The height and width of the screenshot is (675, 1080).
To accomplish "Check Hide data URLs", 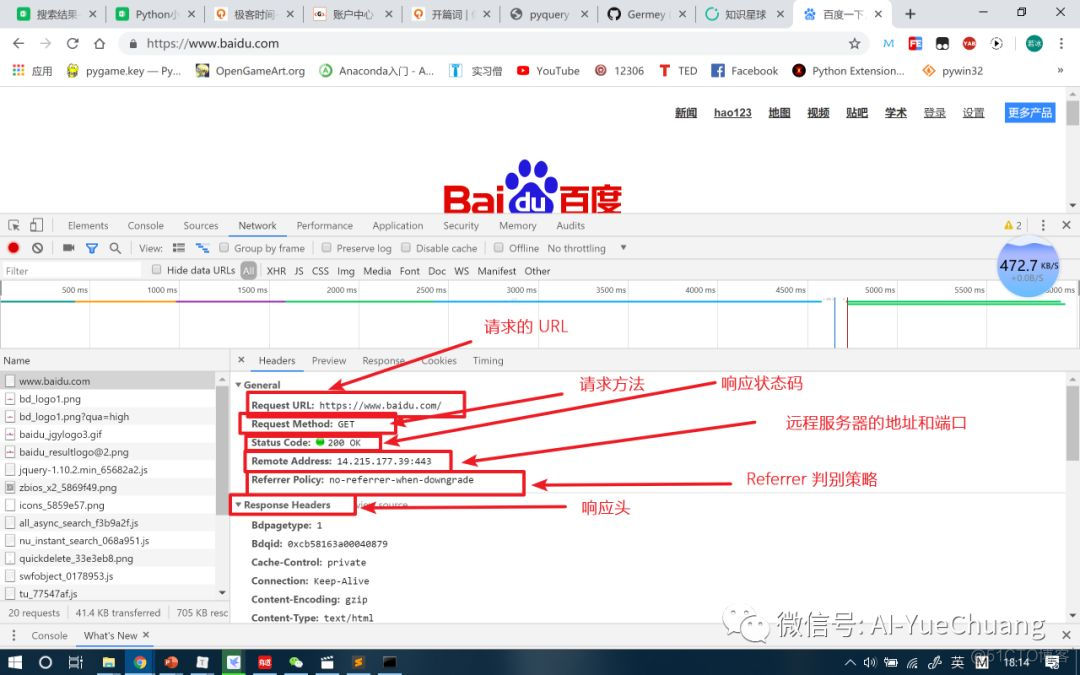I will point(156,270).
